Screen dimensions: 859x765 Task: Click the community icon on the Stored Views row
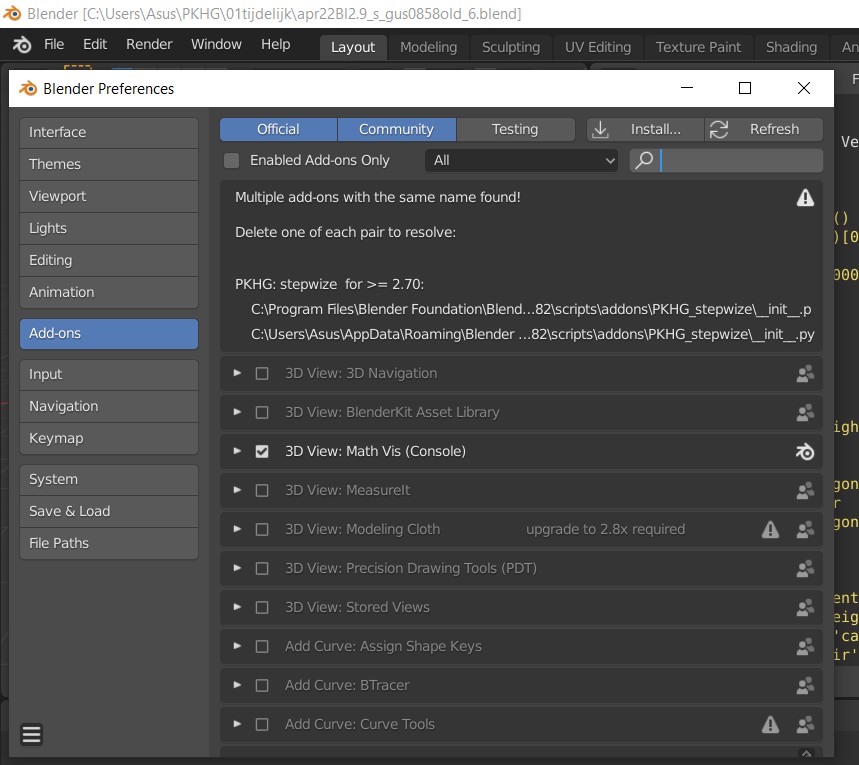805,607
